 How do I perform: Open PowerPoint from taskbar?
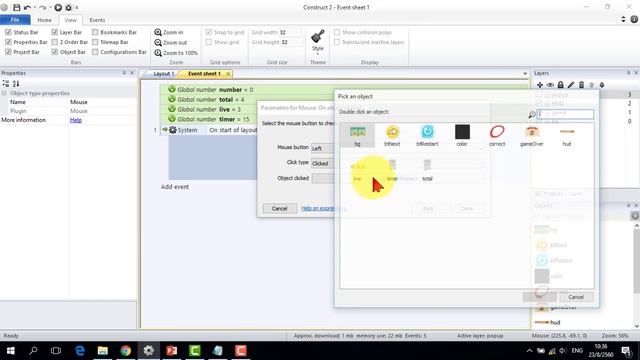(172, 351)
